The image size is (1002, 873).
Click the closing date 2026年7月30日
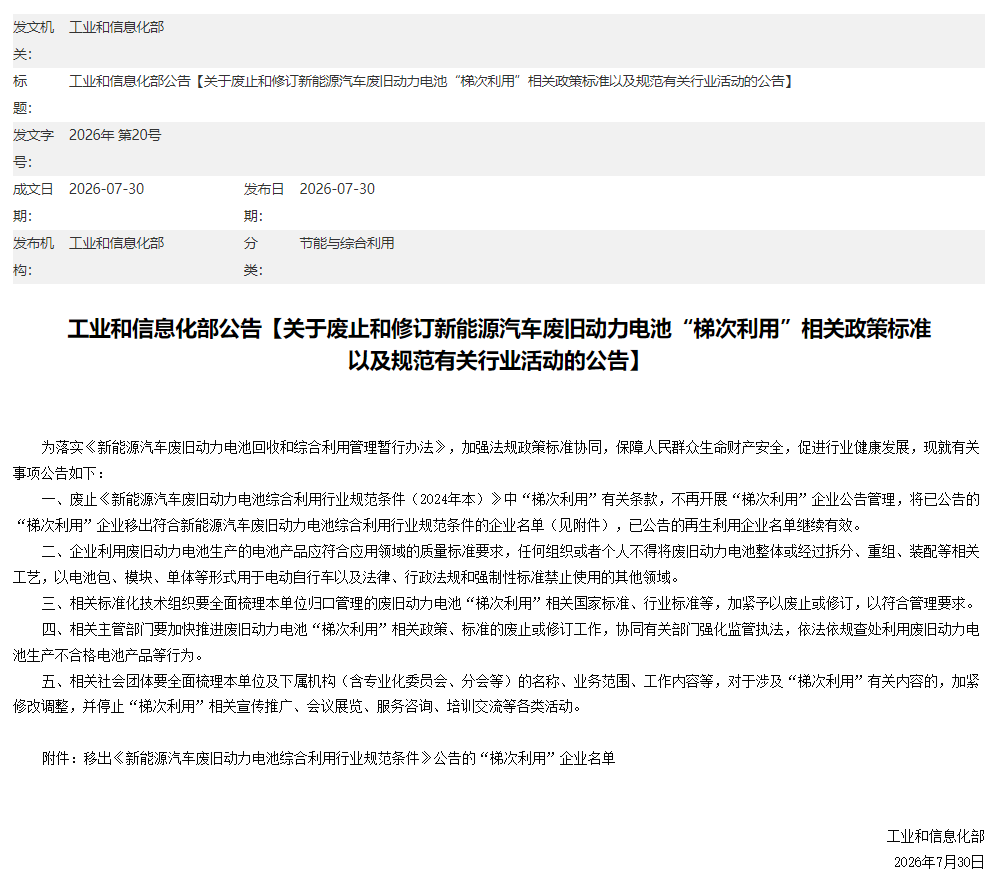pyautogui.click(x=939, y=861)
